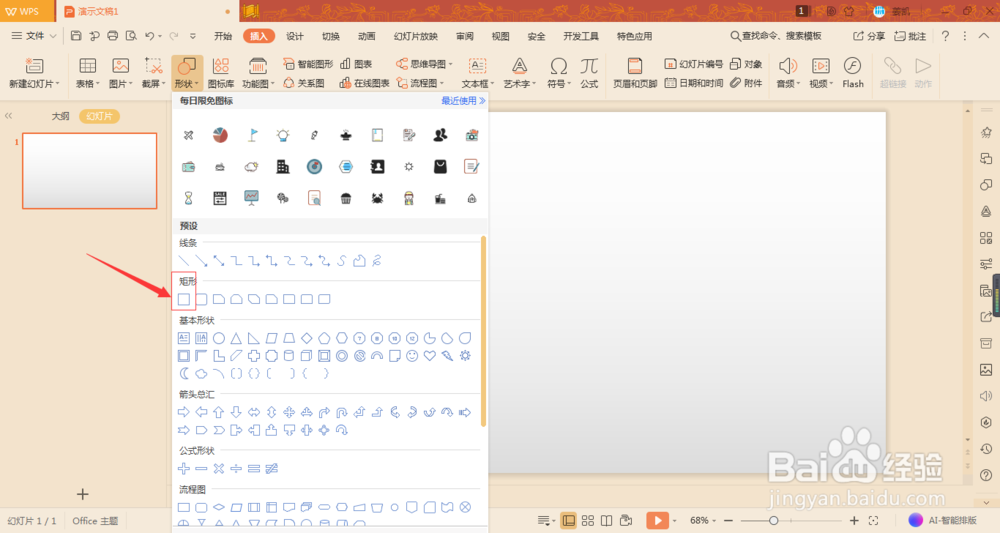Click the Save icon in quick access
This screenshot has width=1000, height=533.
[76, 36]
